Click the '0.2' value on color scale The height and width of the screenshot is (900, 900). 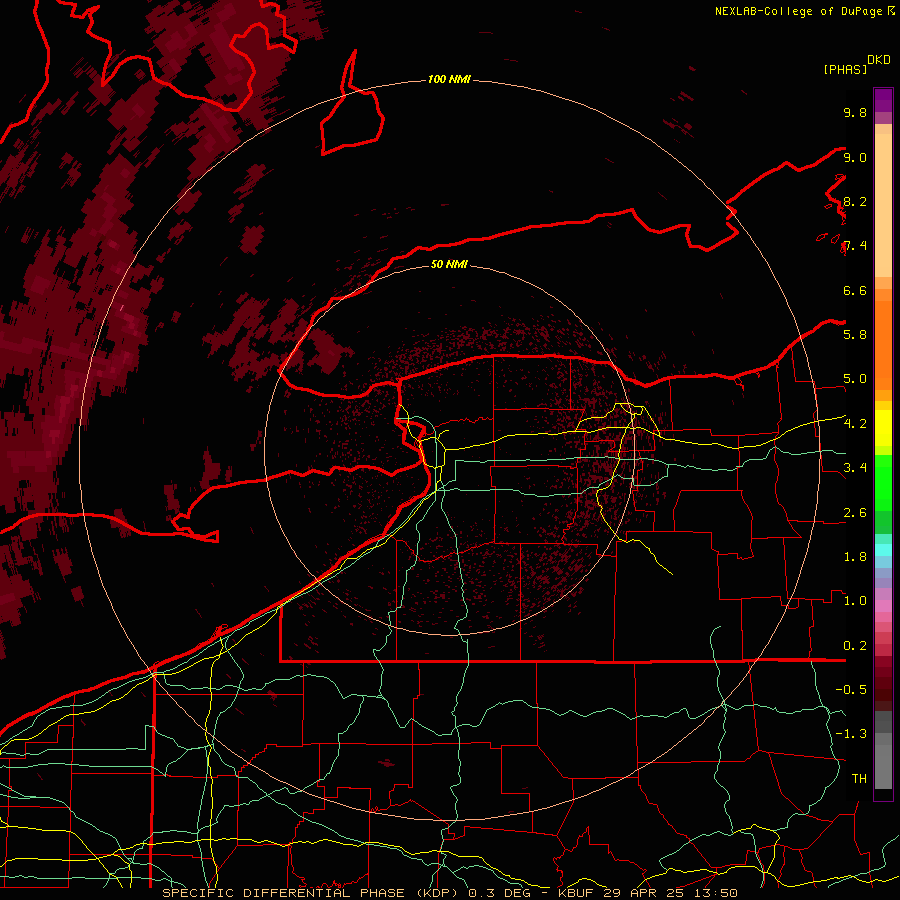coord(855,646)
